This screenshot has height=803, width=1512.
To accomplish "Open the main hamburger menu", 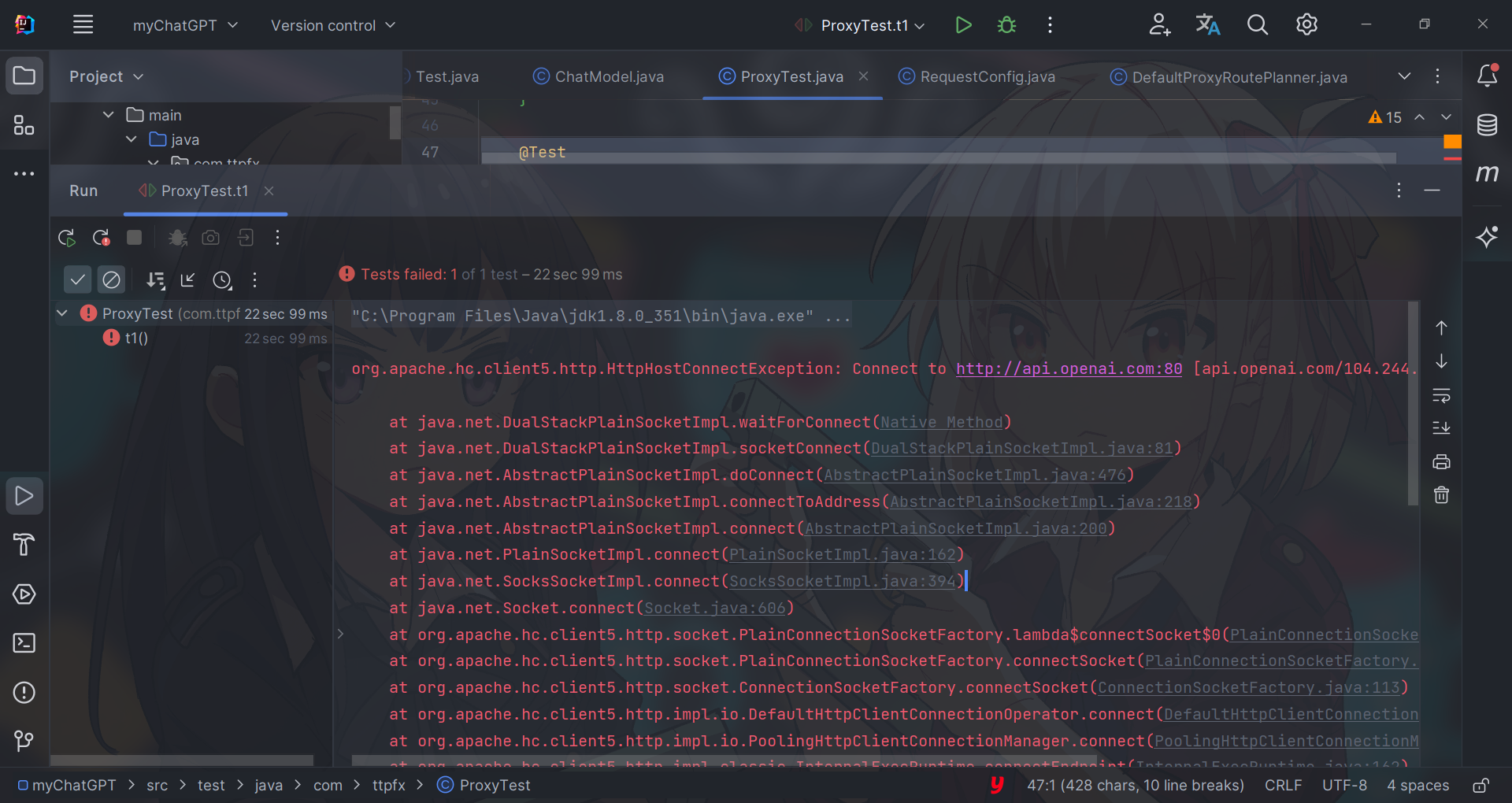I will tap(83, 24).
